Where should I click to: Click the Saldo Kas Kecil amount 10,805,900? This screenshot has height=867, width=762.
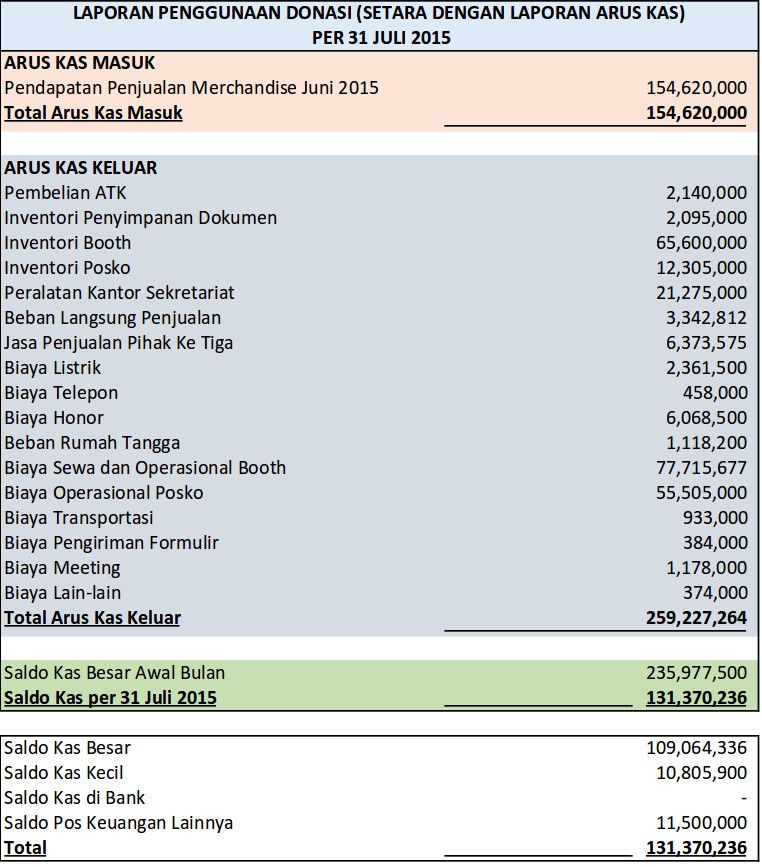[701, 772]
